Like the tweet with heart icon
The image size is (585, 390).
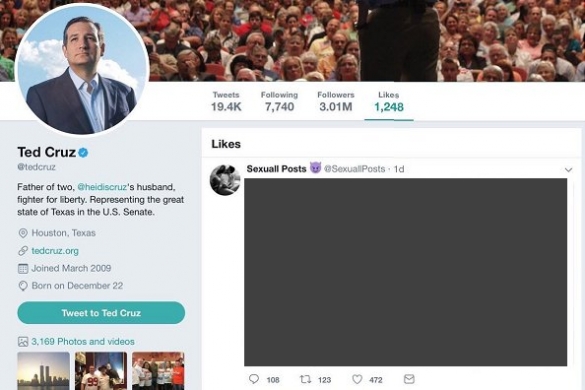(357, 380)
